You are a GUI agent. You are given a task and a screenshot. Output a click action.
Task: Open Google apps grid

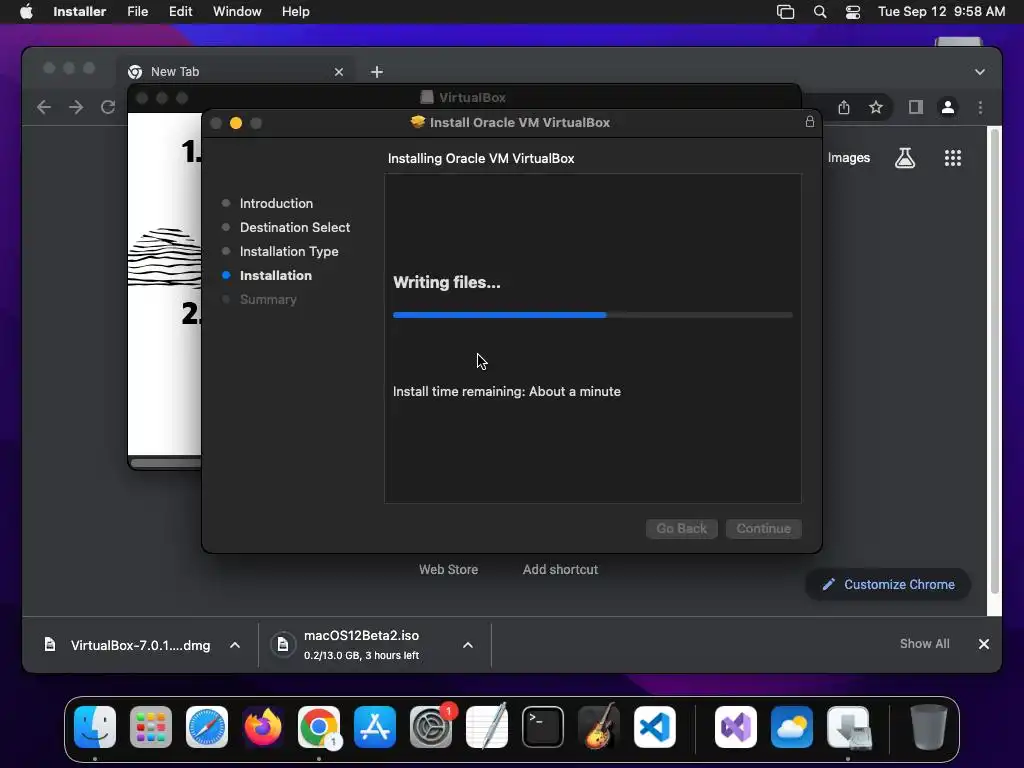953,158
